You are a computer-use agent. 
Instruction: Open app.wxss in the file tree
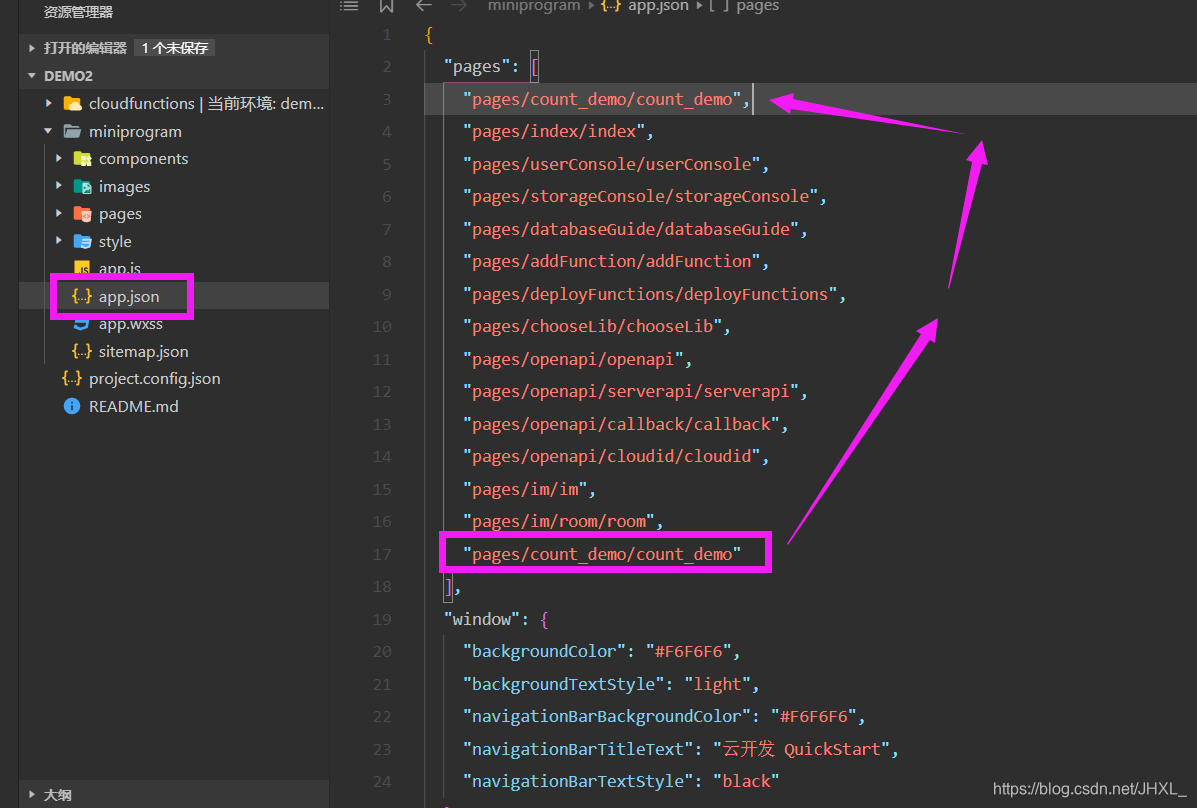click(131, 324)
